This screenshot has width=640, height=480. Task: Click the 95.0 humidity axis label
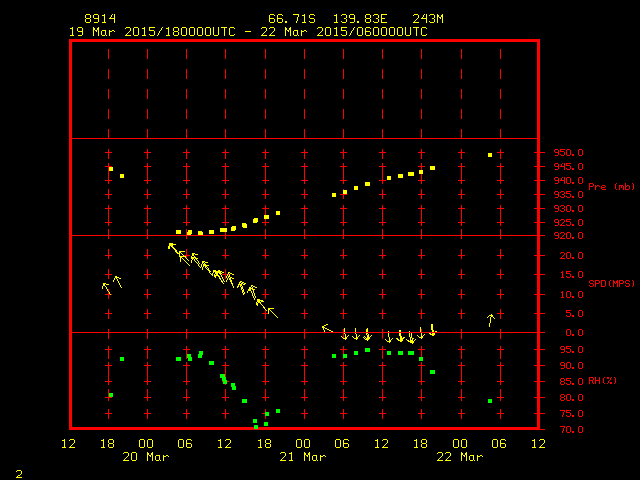tap(571, 350)
